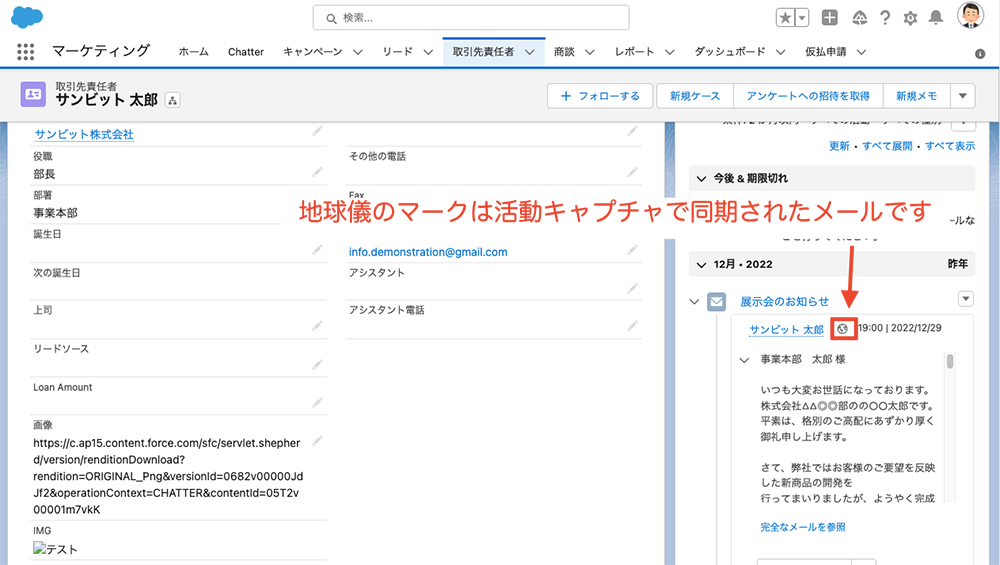Open the レポート tab

coord(635,52)
